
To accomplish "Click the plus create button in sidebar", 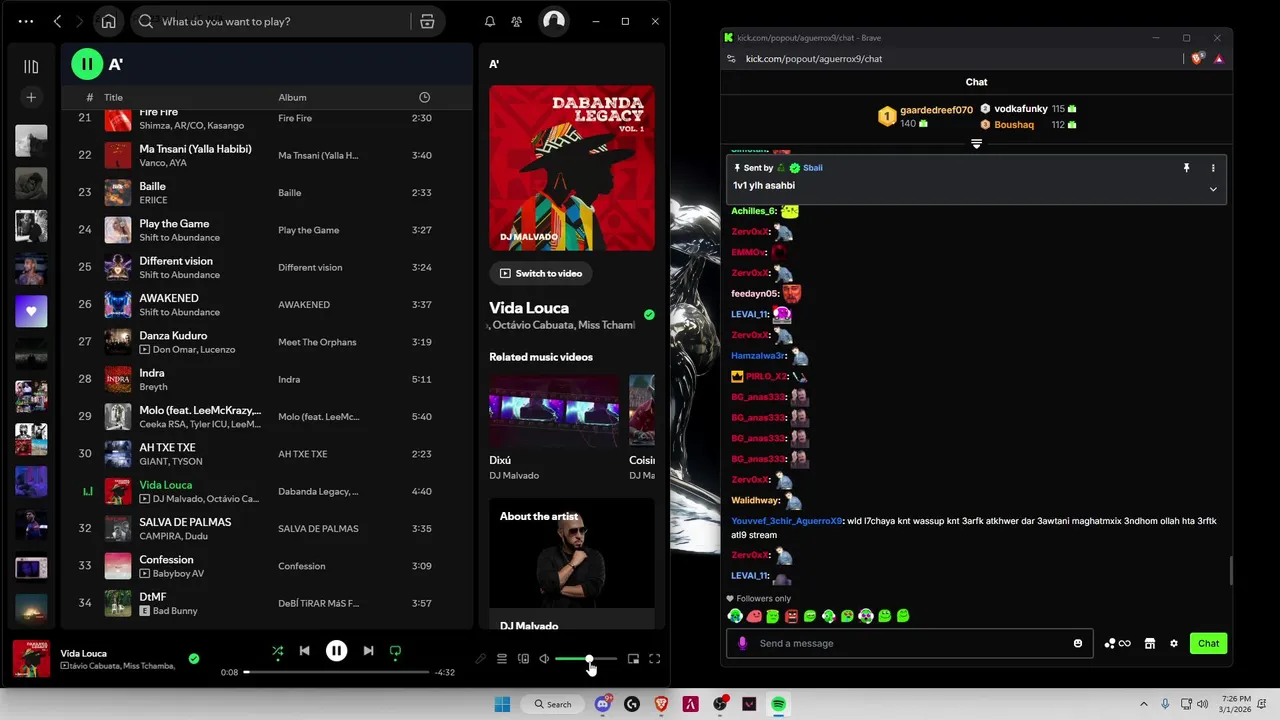I will [x=31, y=97].
